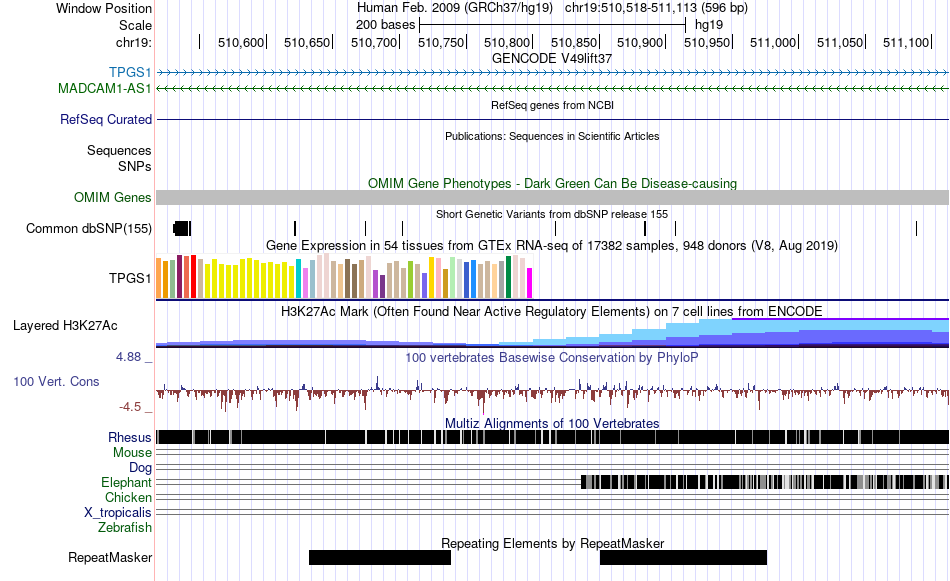Open 'Basewise Conservation by PhyloP' title

552,357
